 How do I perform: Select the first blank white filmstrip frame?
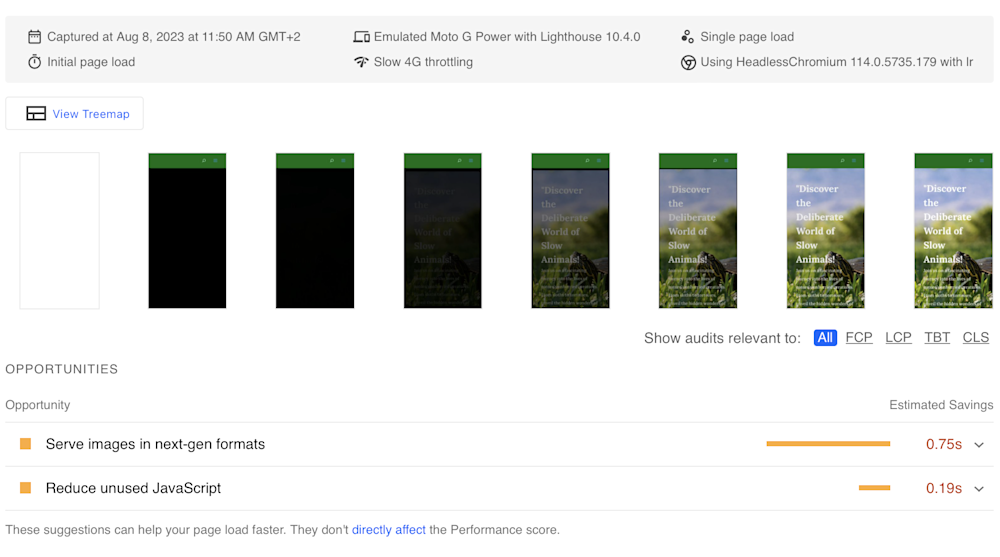59,230
